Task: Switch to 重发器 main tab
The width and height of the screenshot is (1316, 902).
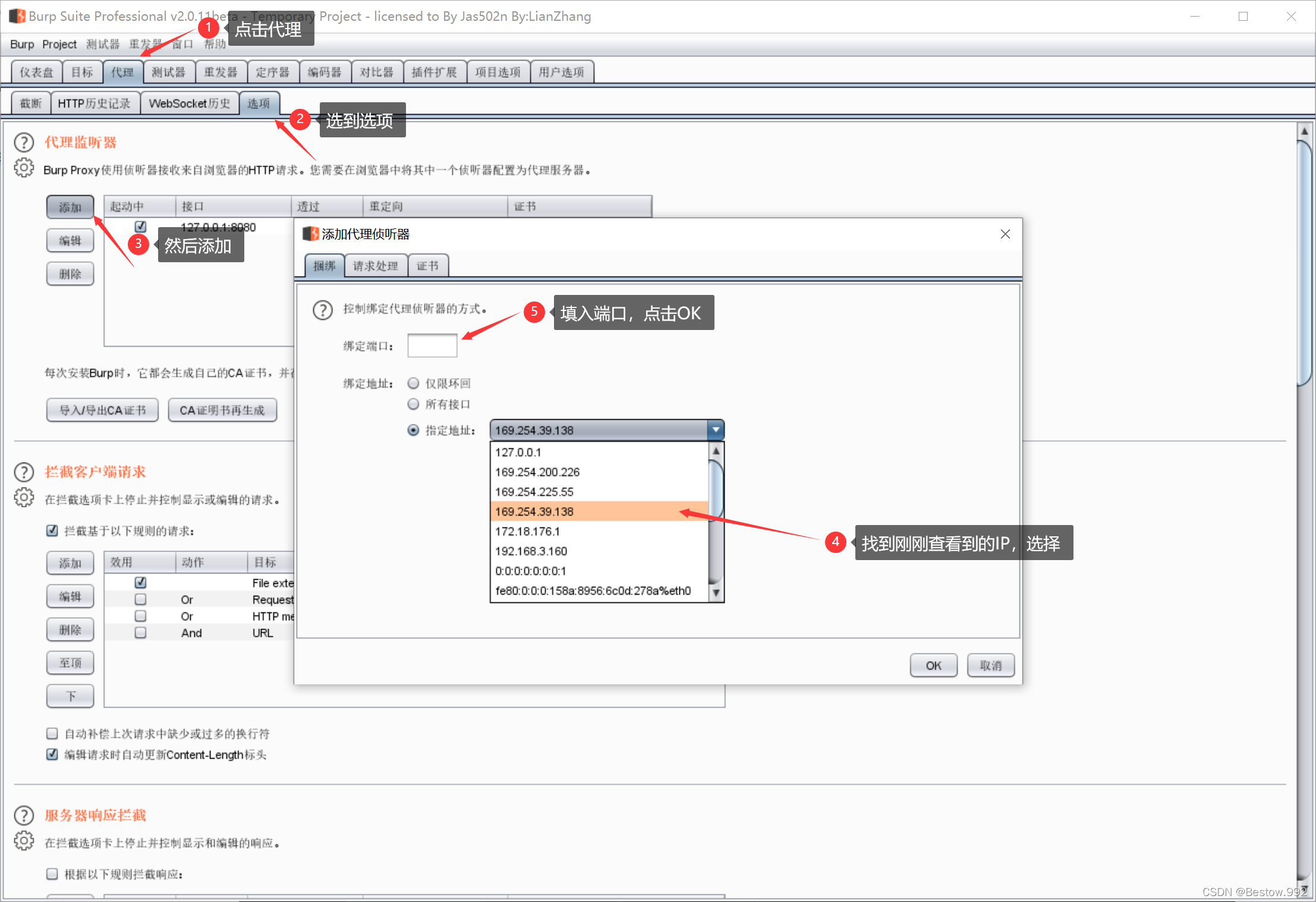Action: tap(221, 72)
